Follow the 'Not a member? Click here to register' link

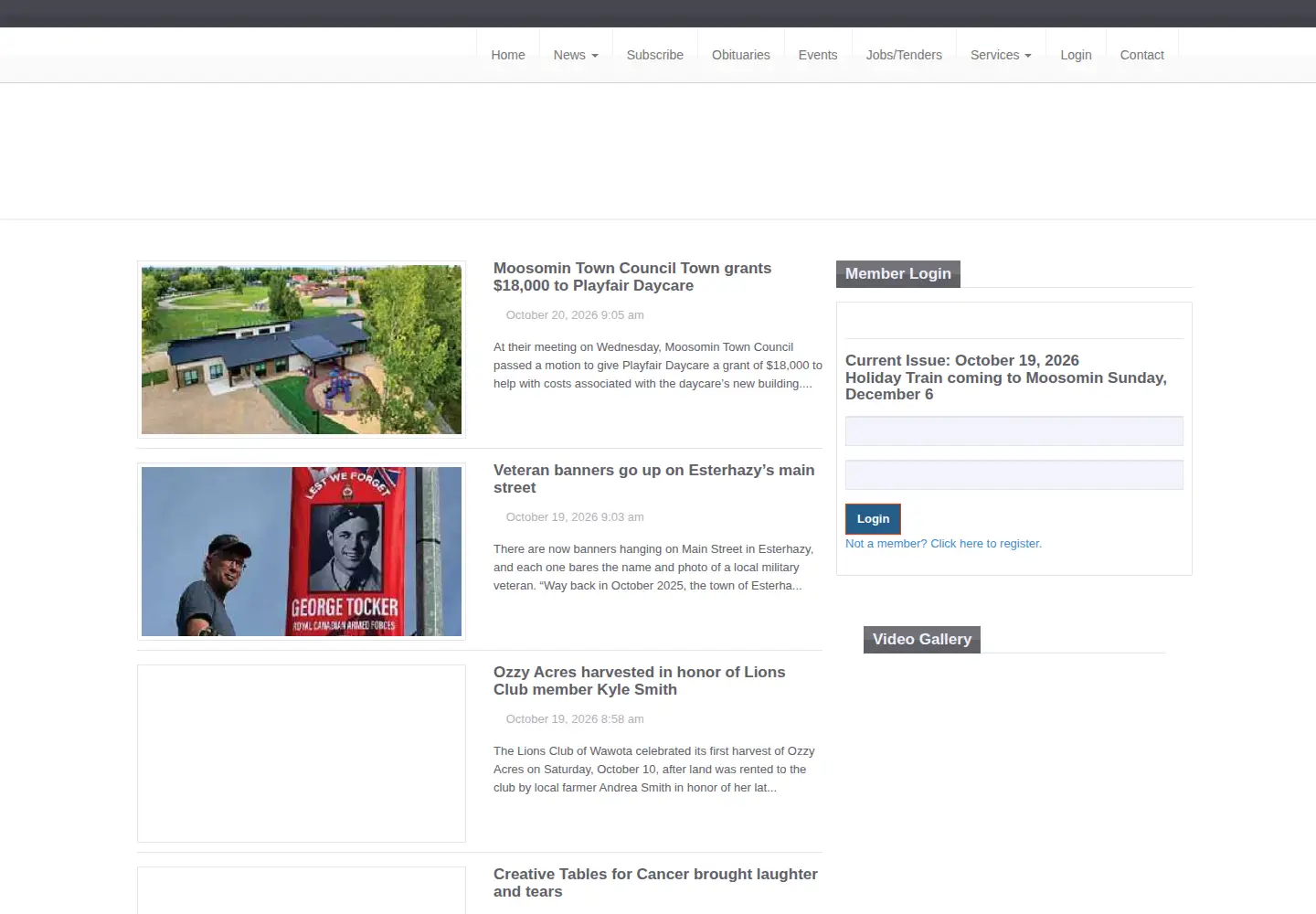pos(943,544)
